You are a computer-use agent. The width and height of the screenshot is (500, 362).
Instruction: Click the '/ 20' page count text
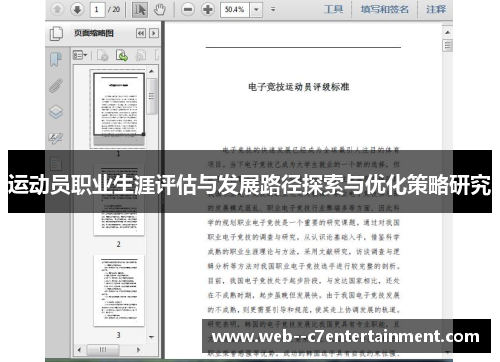114,9
